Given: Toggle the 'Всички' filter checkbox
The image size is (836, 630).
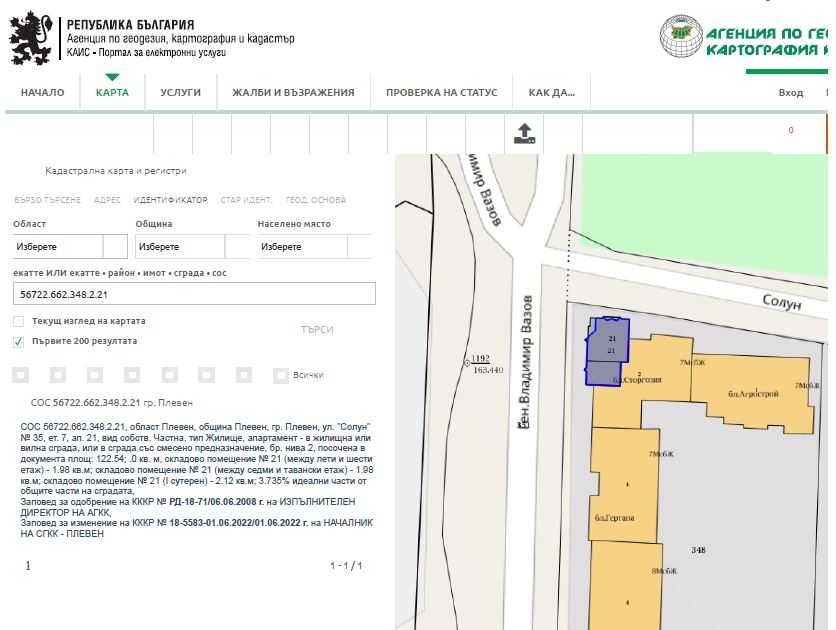Looking at the screenshot, I should (x=280, y=375).
